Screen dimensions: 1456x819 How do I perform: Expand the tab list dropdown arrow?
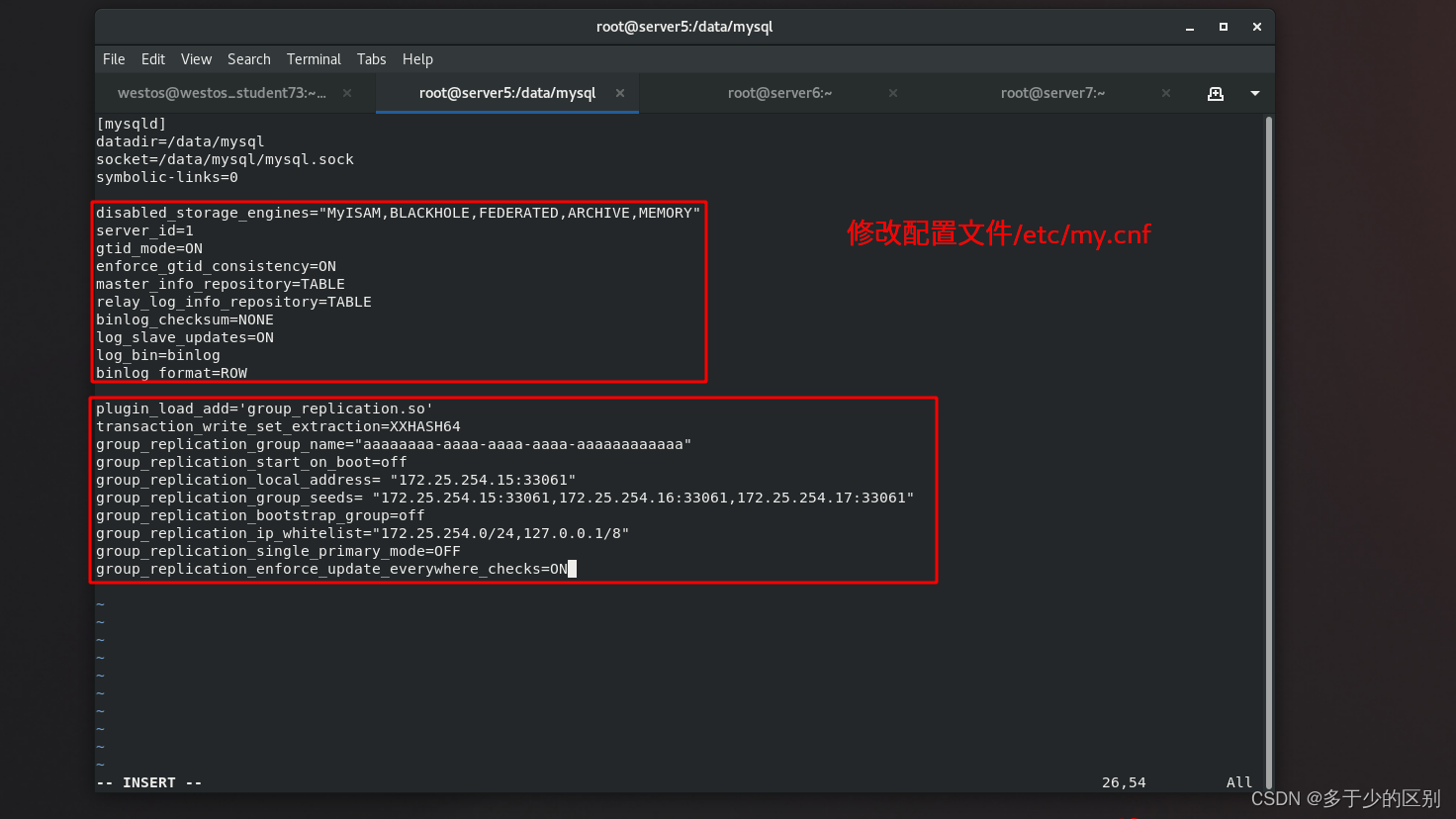(x=1255, y=93)
